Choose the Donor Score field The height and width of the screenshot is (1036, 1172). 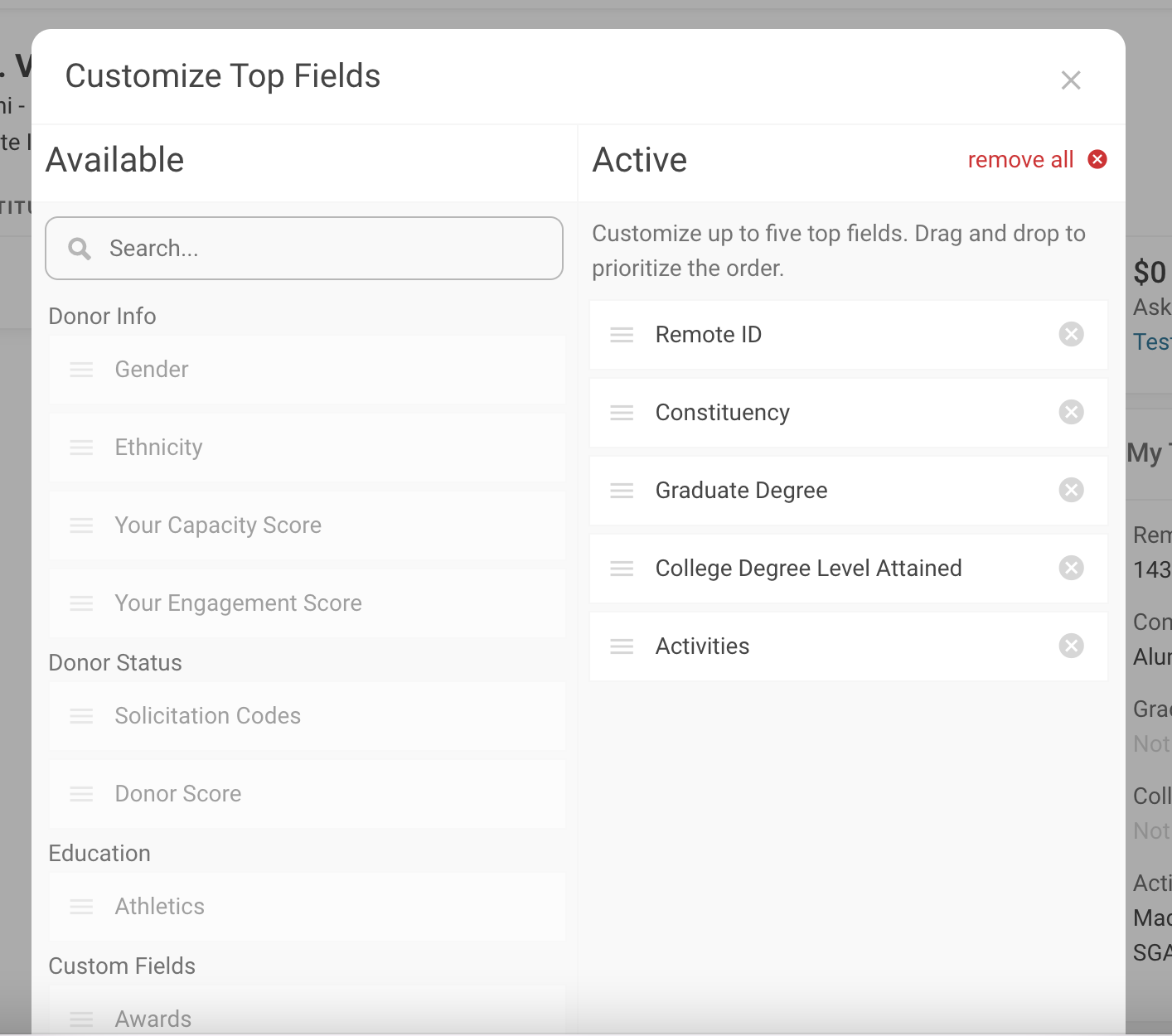pyautogui.click(x=178, y=794)
